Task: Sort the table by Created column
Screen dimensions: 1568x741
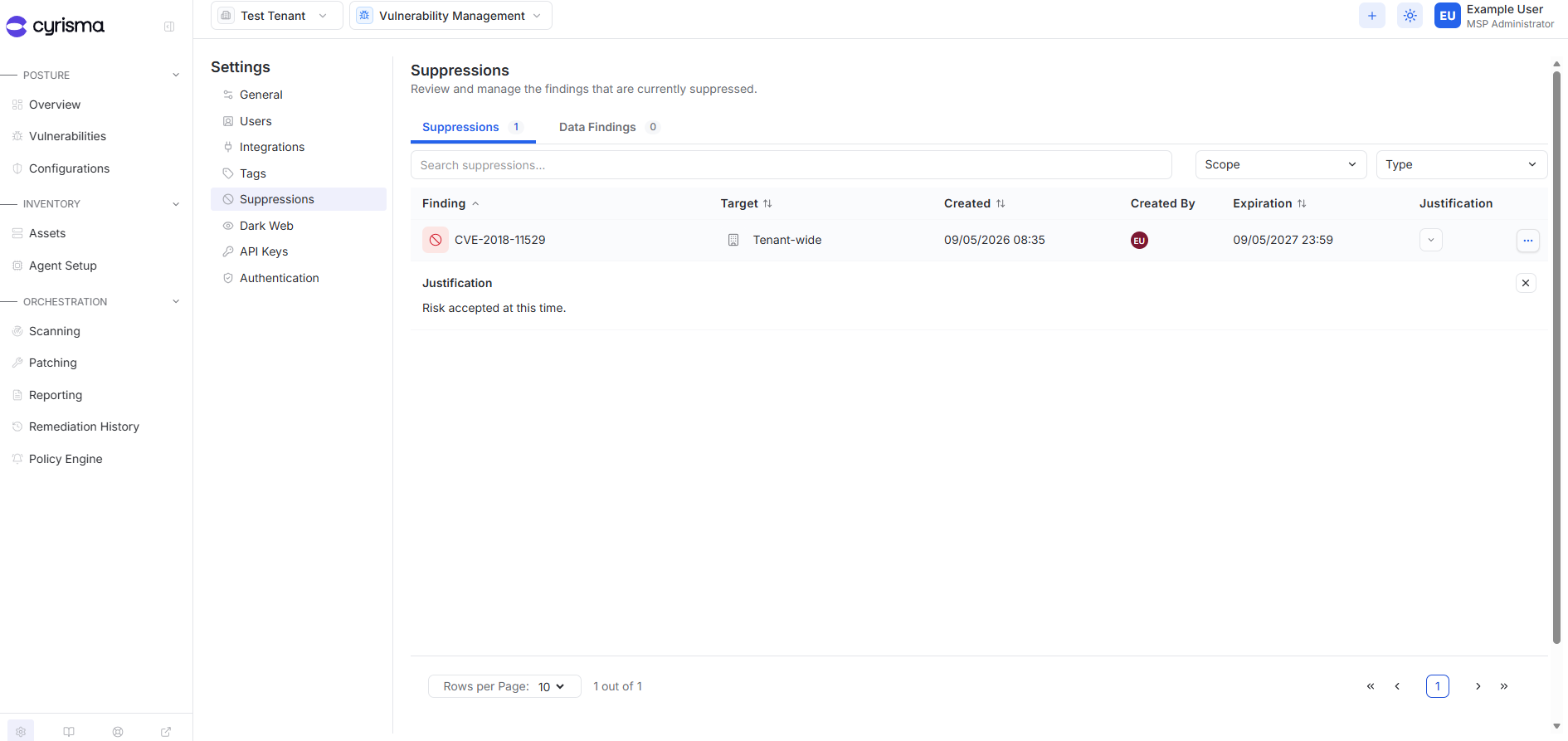Action: point(975,203)
